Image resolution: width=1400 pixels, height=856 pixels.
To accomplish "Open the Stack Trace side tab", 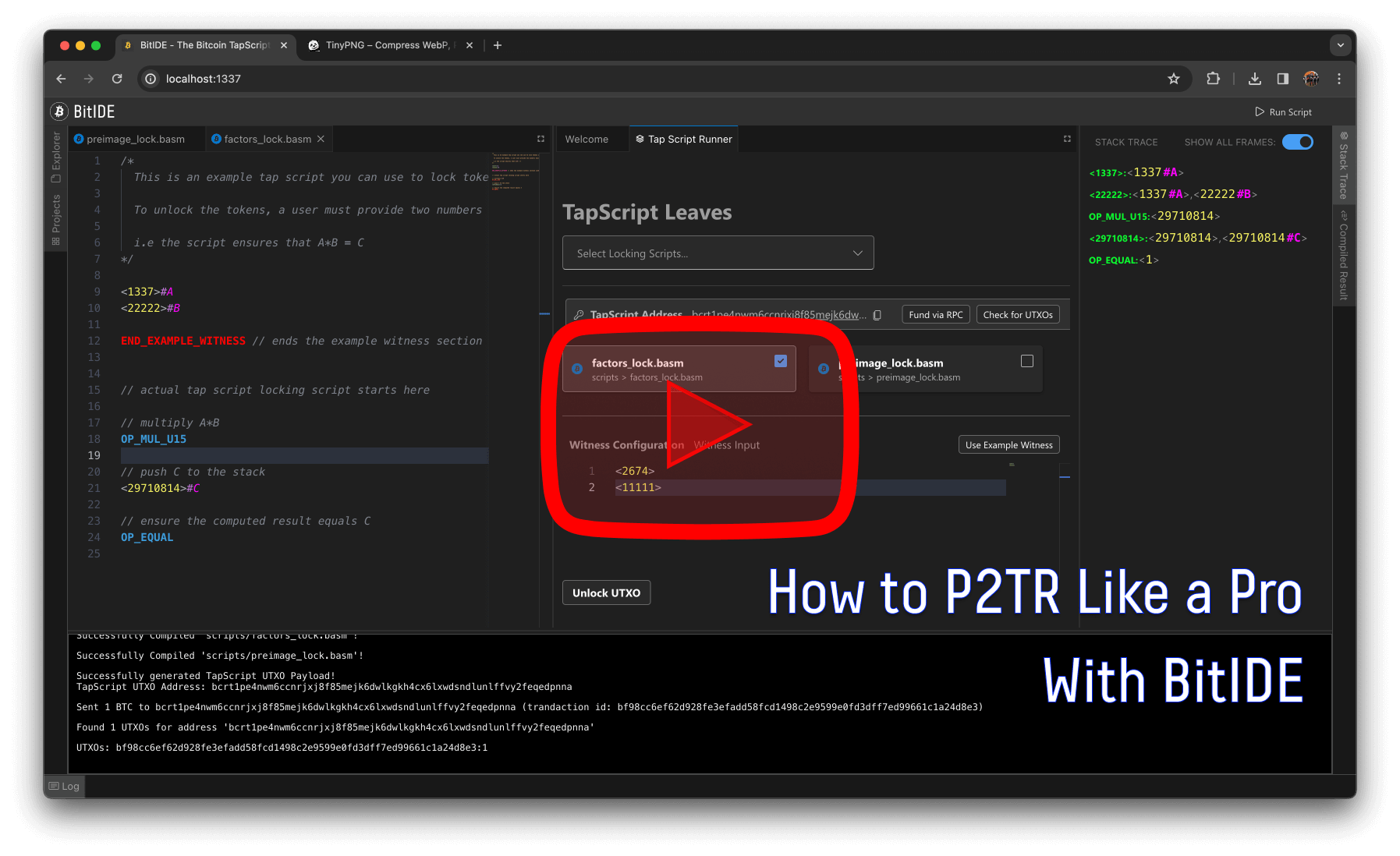I will tap(1343, 165).
